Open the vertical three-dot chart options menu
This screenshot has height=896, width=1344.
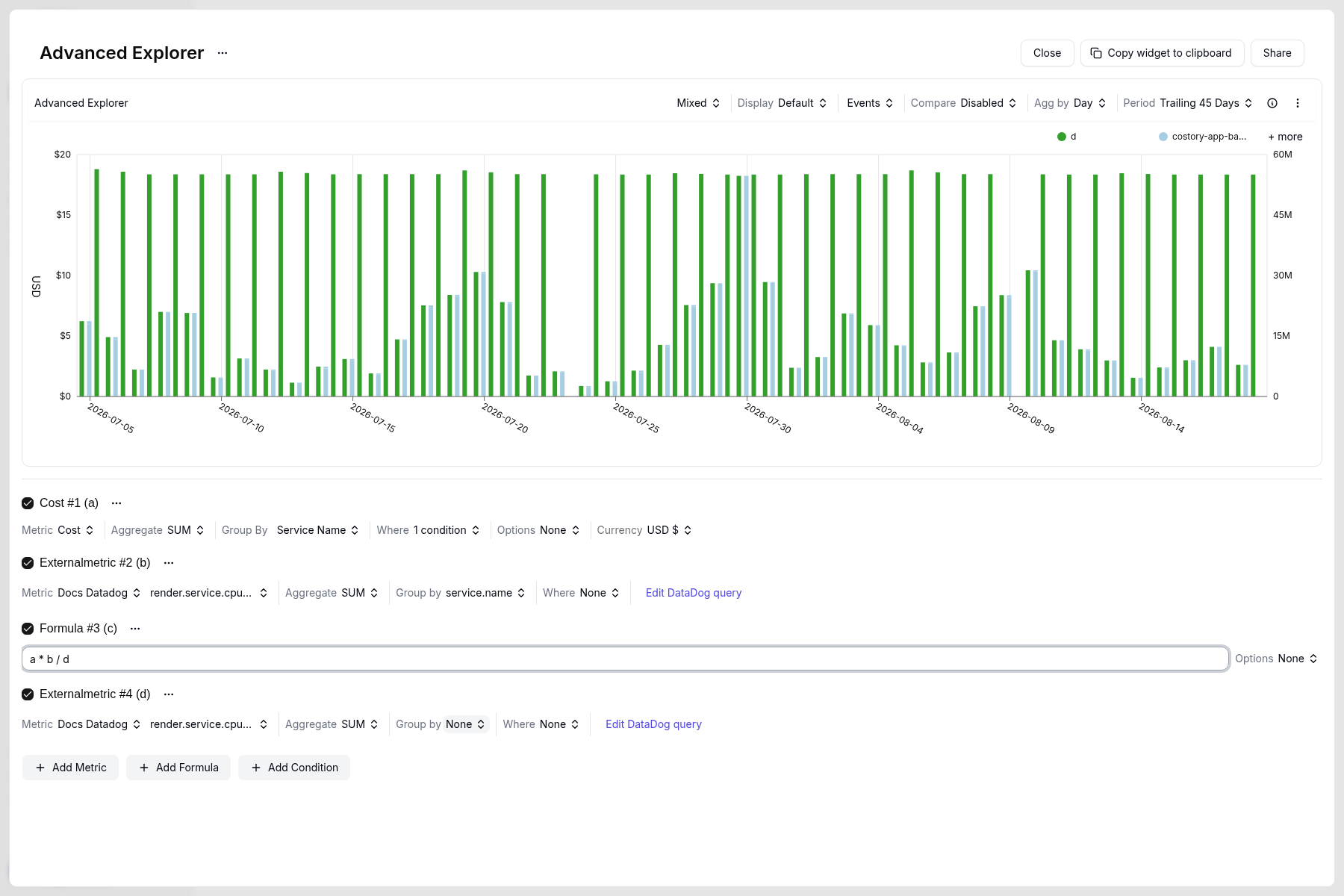point(1298,103)
